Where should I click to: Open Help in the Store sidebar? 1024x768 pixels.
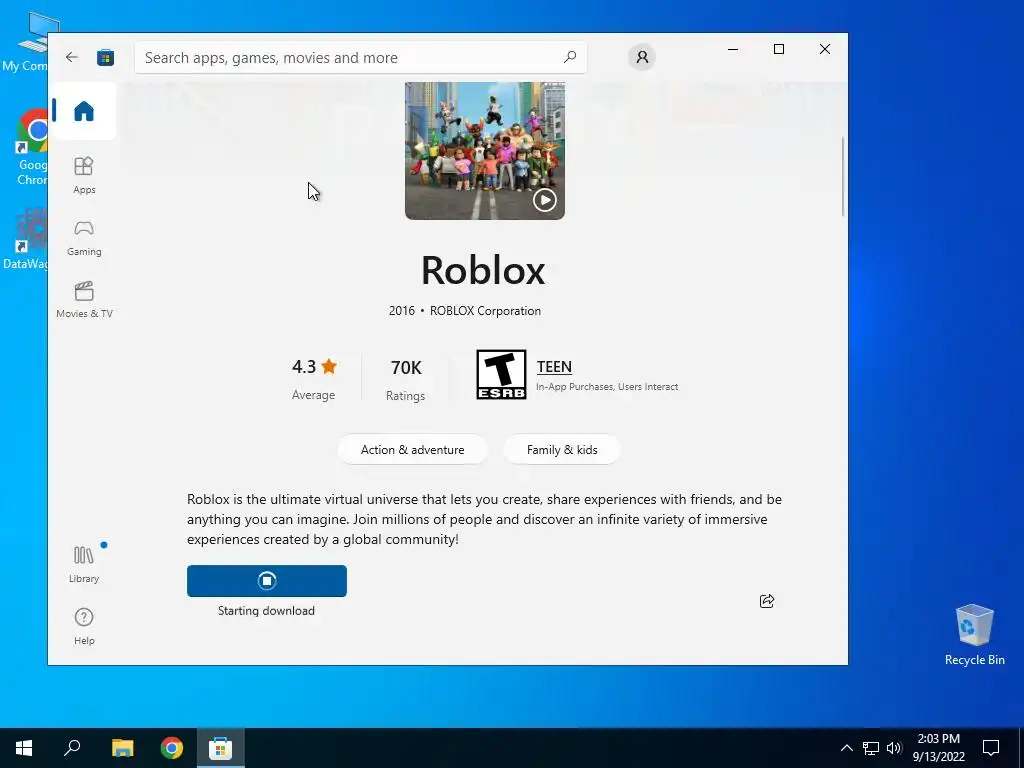(x=84, y=626)
